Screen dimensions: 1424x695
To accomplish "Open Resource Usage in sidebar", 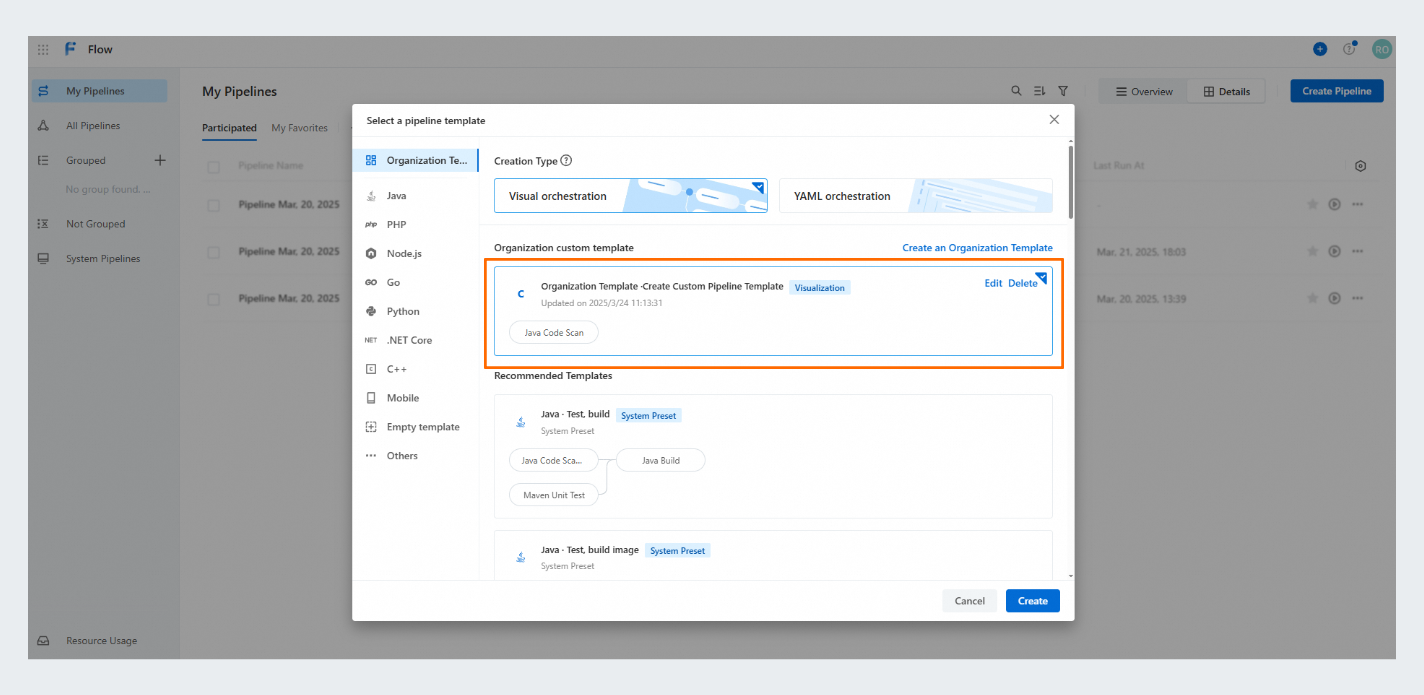I will 99,641.
